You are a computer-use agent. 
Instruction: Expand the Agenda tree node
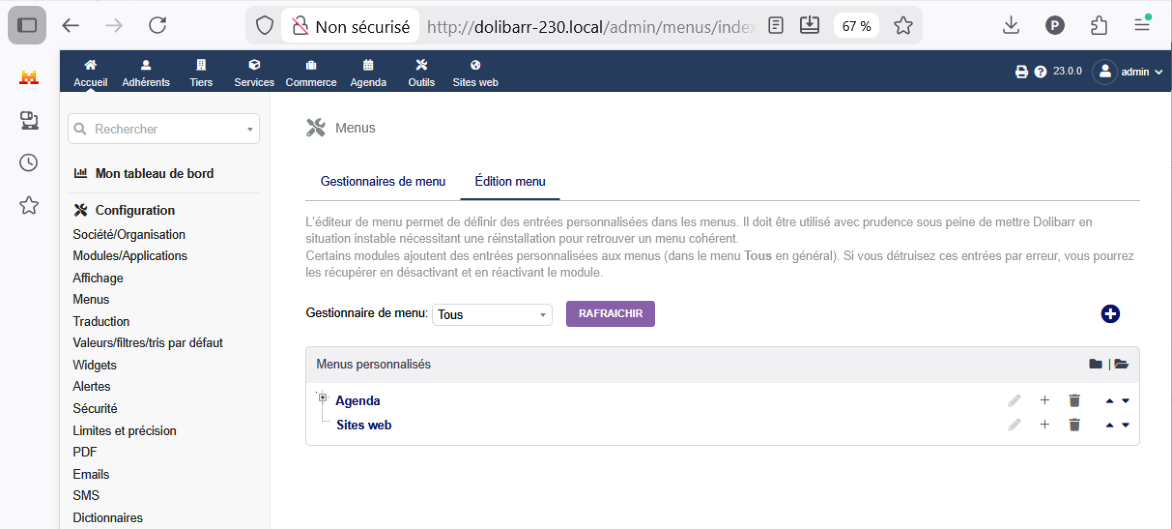pos(324,397)
